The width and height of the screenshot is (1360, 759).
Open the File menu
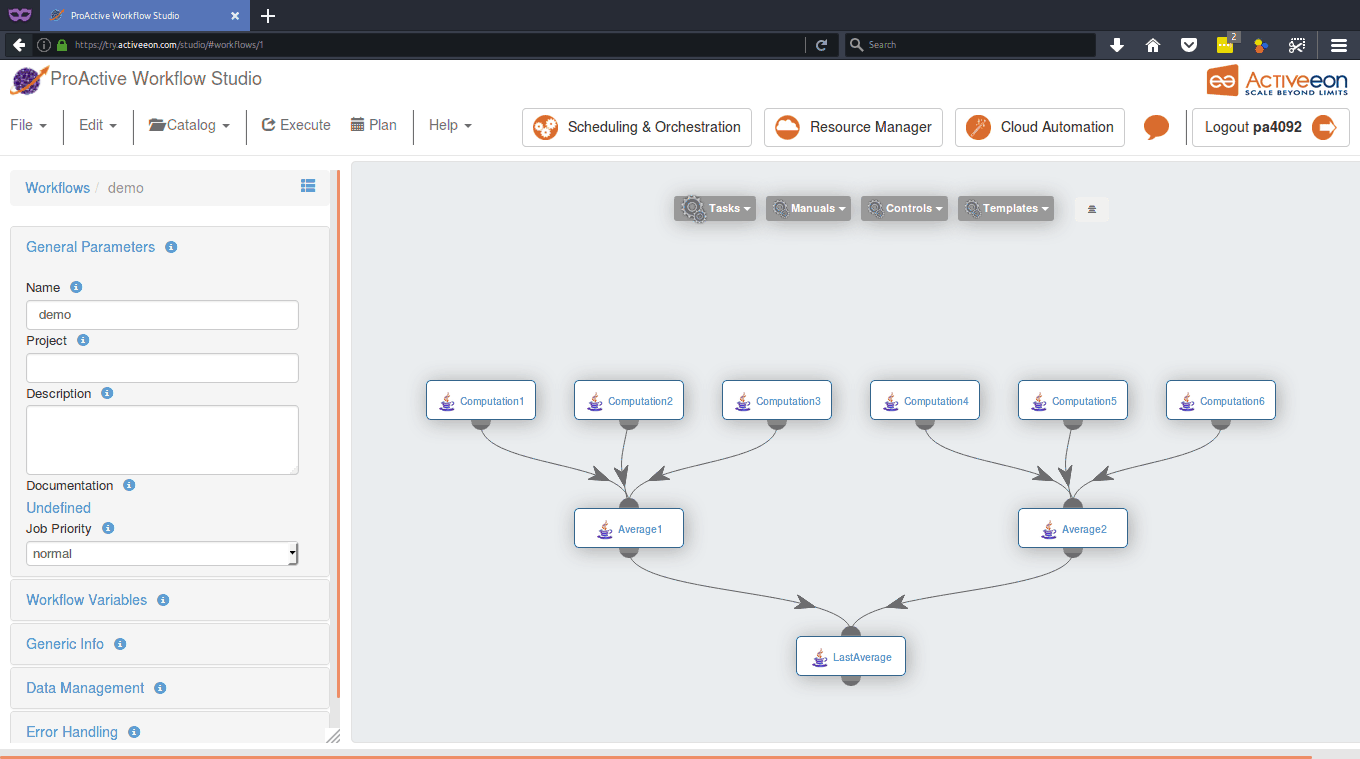(28, 125)
